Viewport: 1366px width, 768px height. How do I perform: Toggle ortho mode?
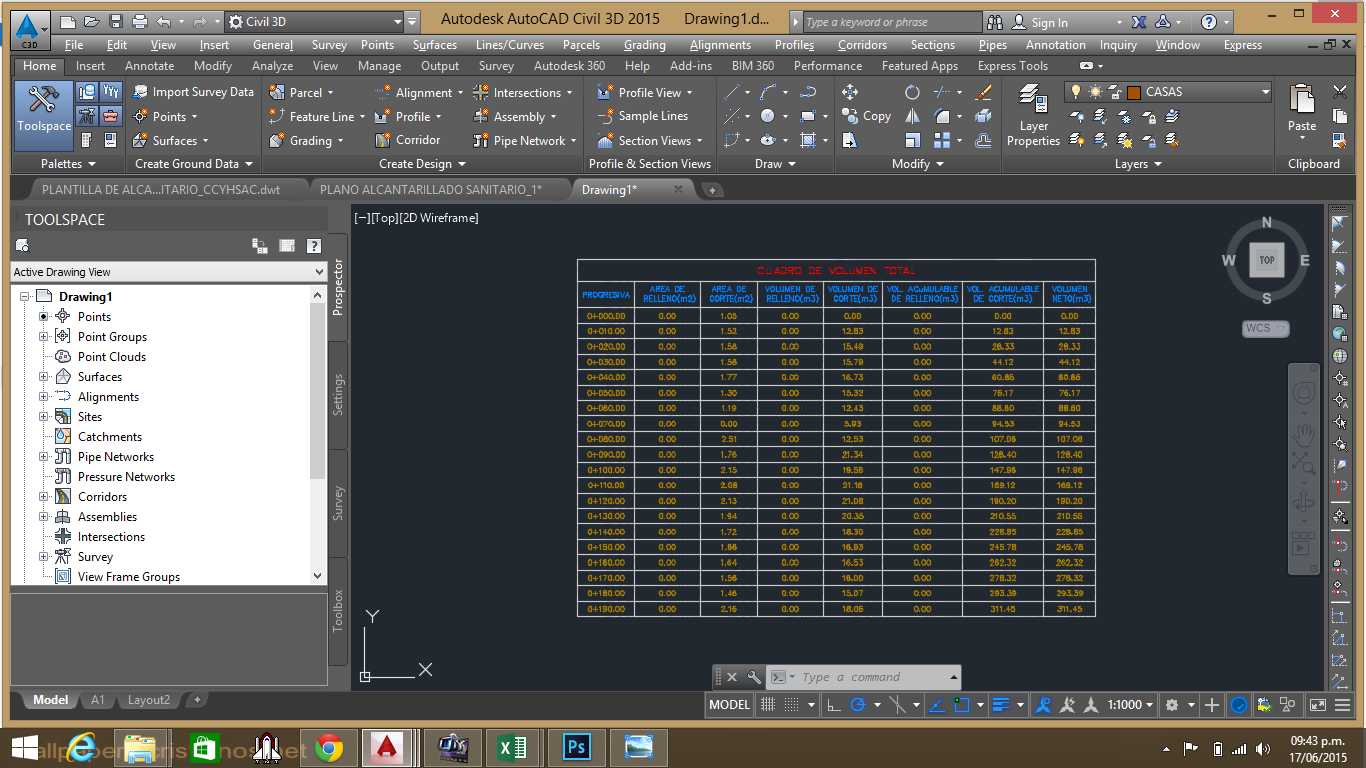(x=833, y=705)
